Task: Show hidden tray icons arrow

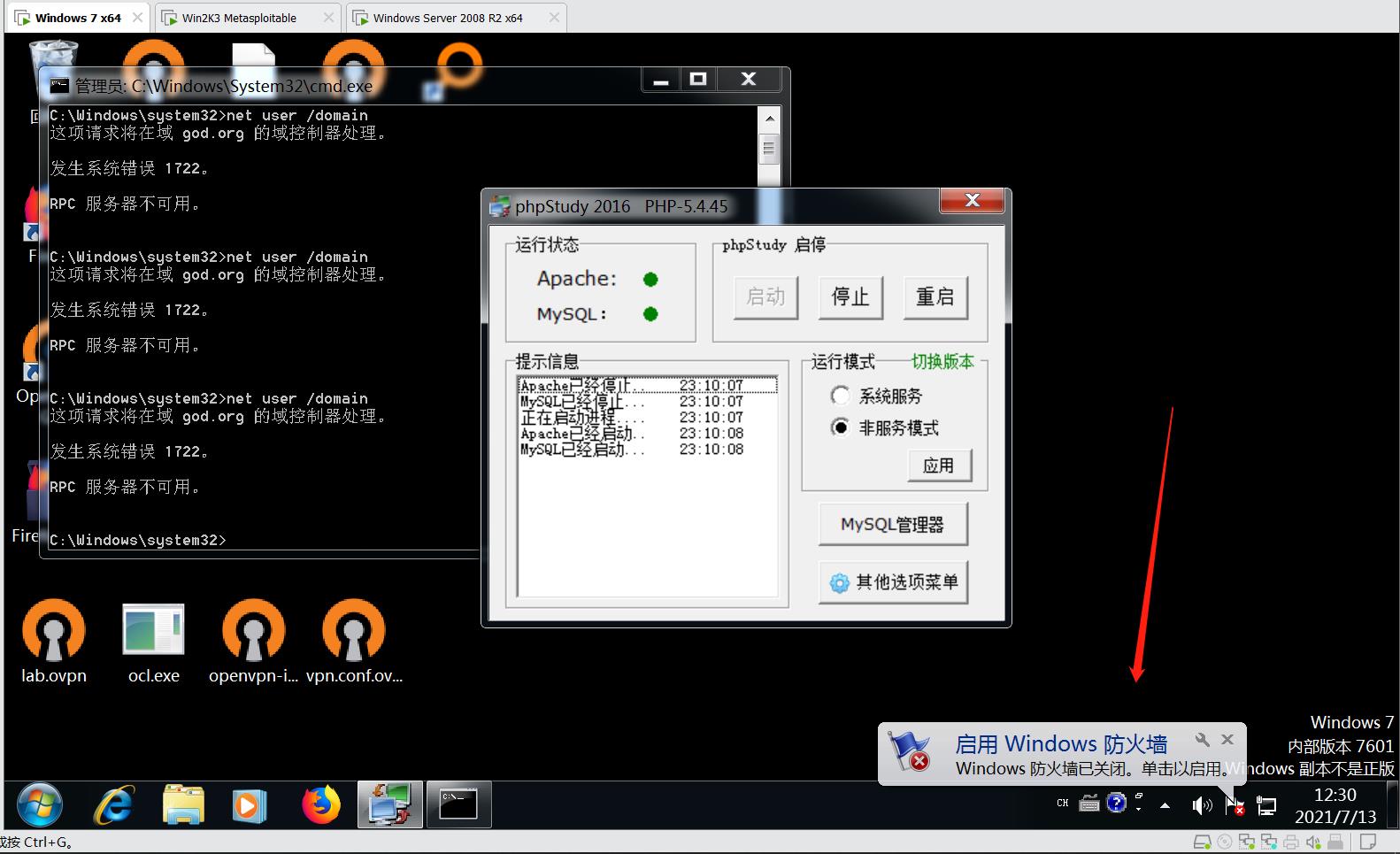Action: click(x=1165, y=805)
